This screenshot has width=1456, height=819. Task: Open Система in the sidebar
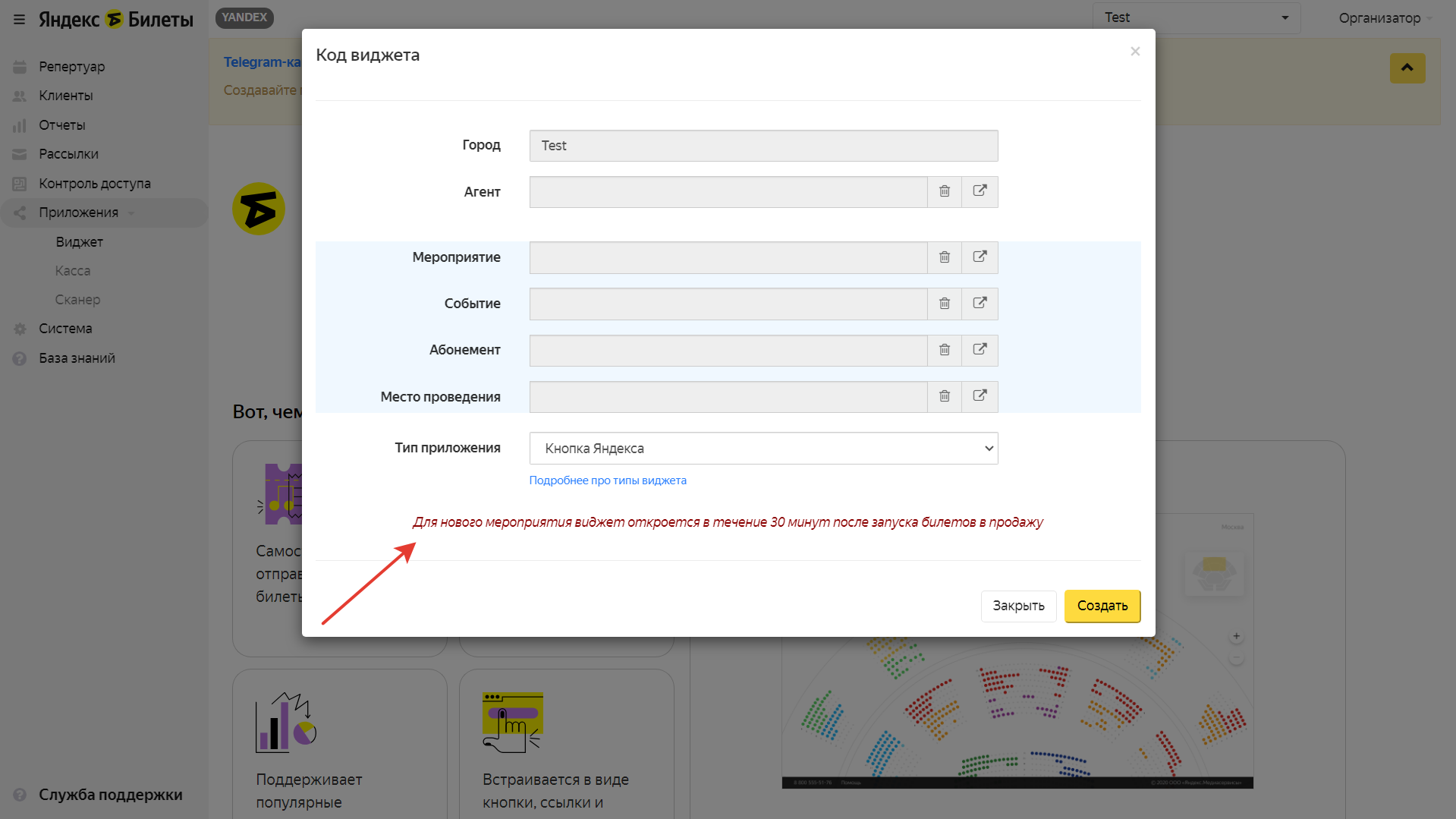click(65, 329)
